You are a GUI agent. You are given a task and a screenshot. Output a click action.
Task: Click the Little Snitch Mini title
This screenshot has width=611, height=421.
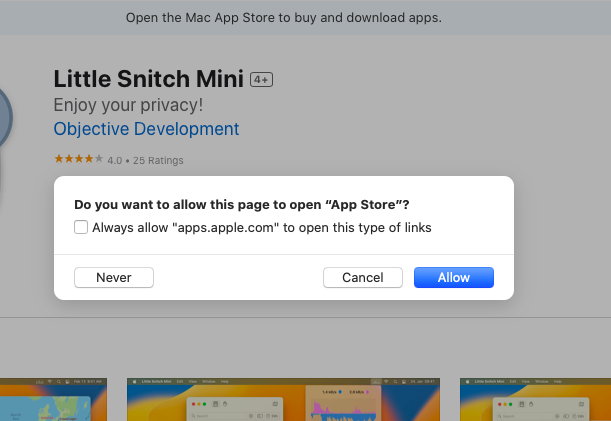pyautogui.click(x=148, y=78)
